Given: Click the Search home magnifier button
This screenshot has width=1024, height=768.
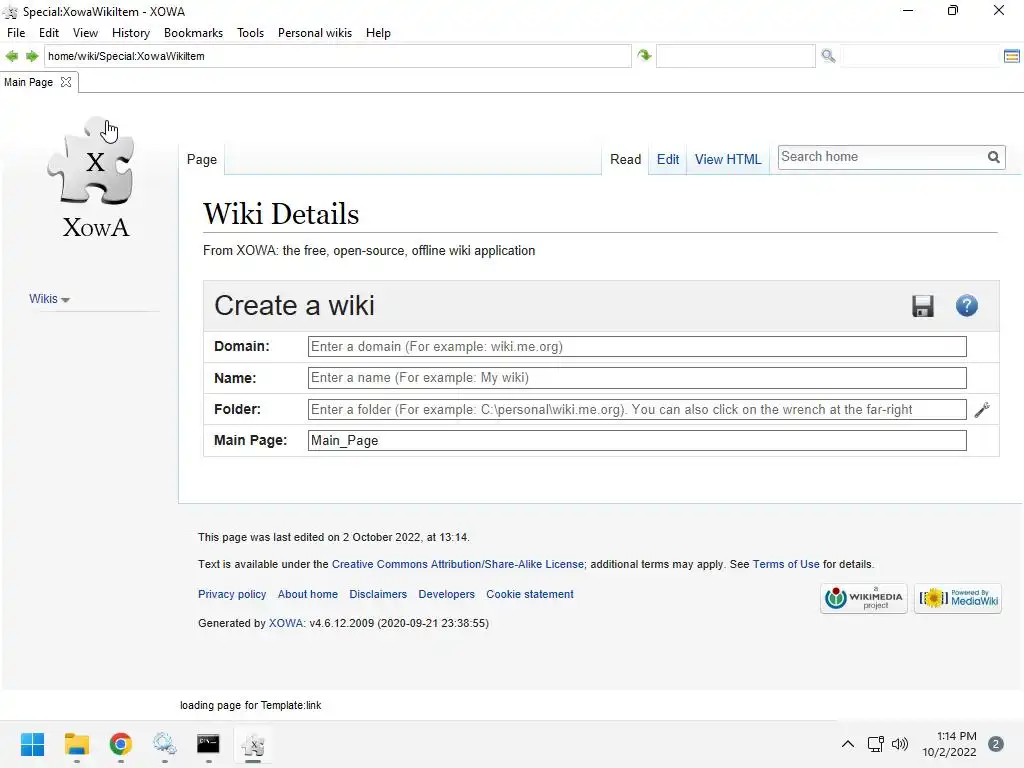Looking at the screenshot, I should tap(993, 157).
